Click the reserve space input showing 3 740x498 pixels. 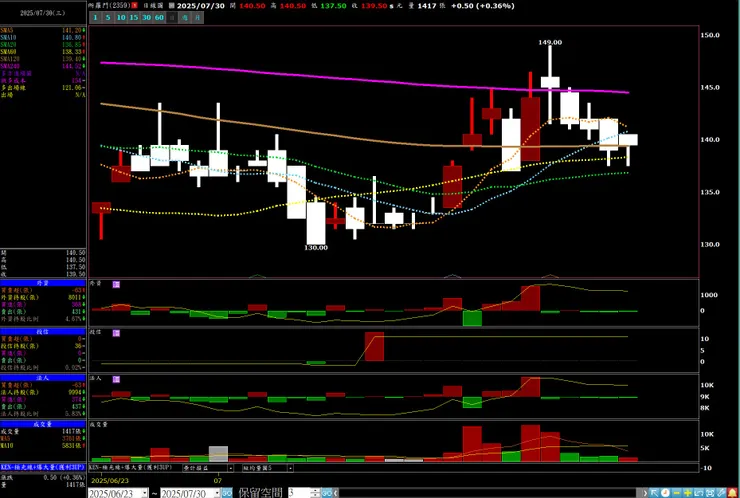300,493
